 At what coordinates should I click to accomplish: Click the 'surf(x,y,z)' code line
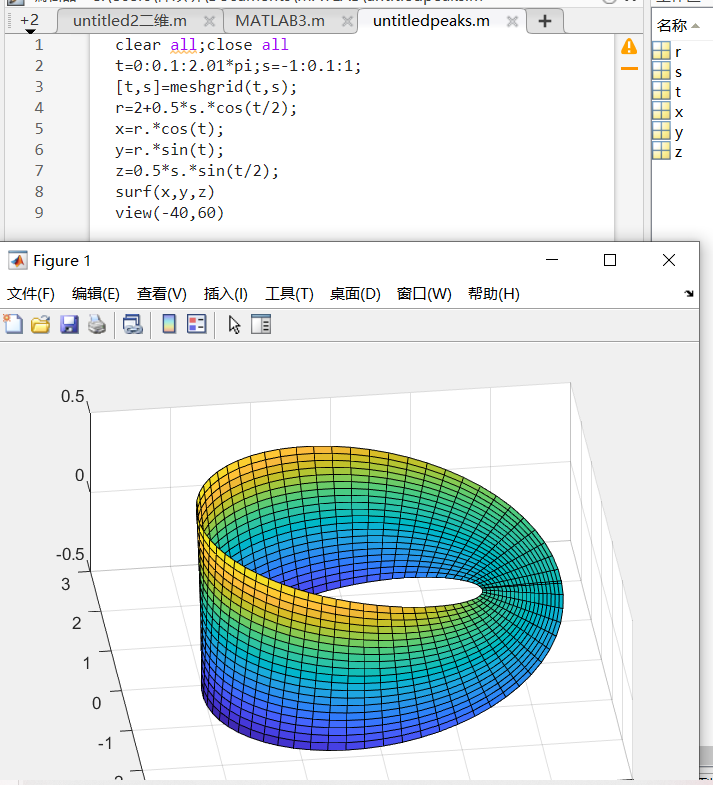click(165, 192)
